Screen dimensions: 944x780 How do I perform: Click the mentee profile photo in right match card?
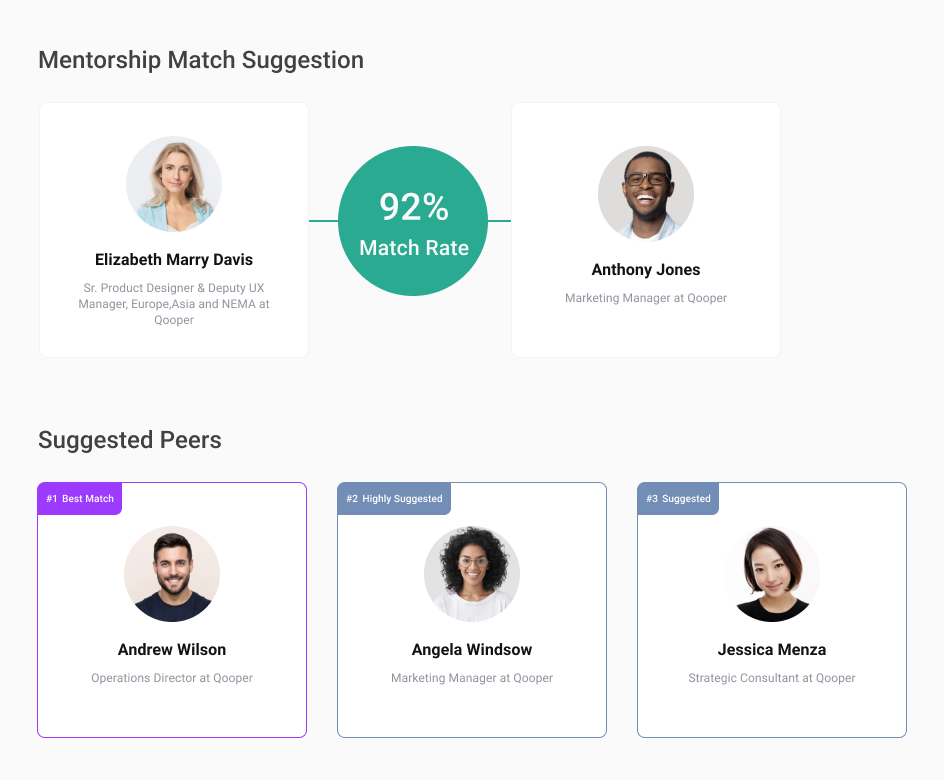click(646, 194)
